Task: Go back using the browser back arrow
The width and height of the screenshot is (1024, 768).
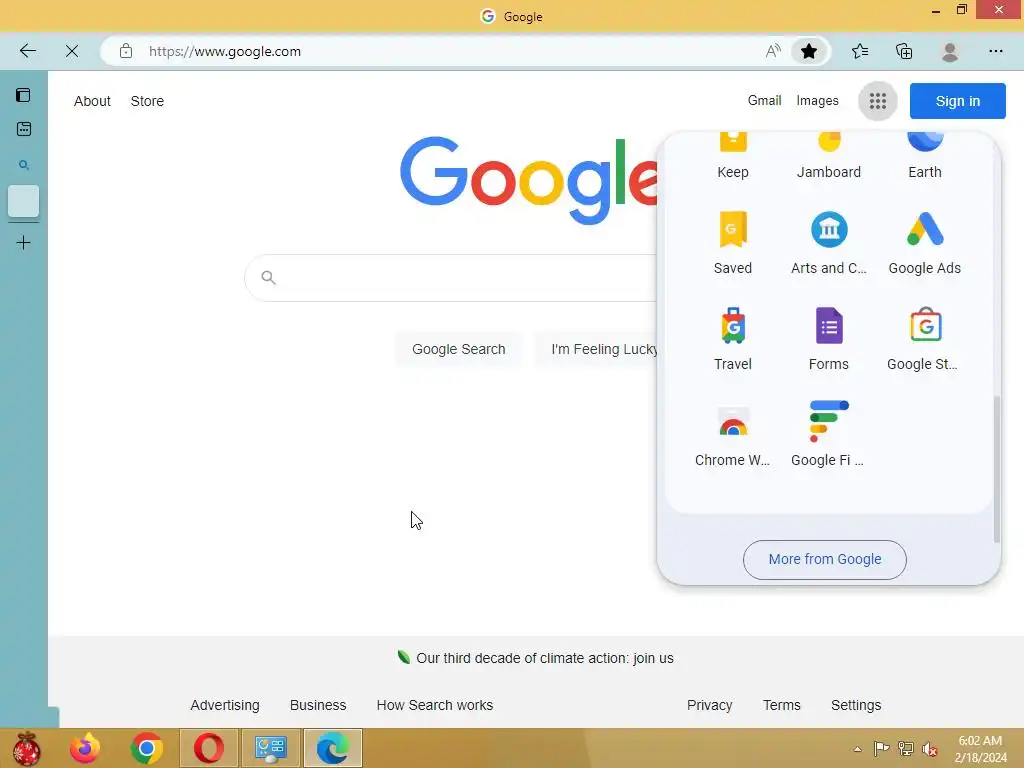Action: (x=27, y=51)
